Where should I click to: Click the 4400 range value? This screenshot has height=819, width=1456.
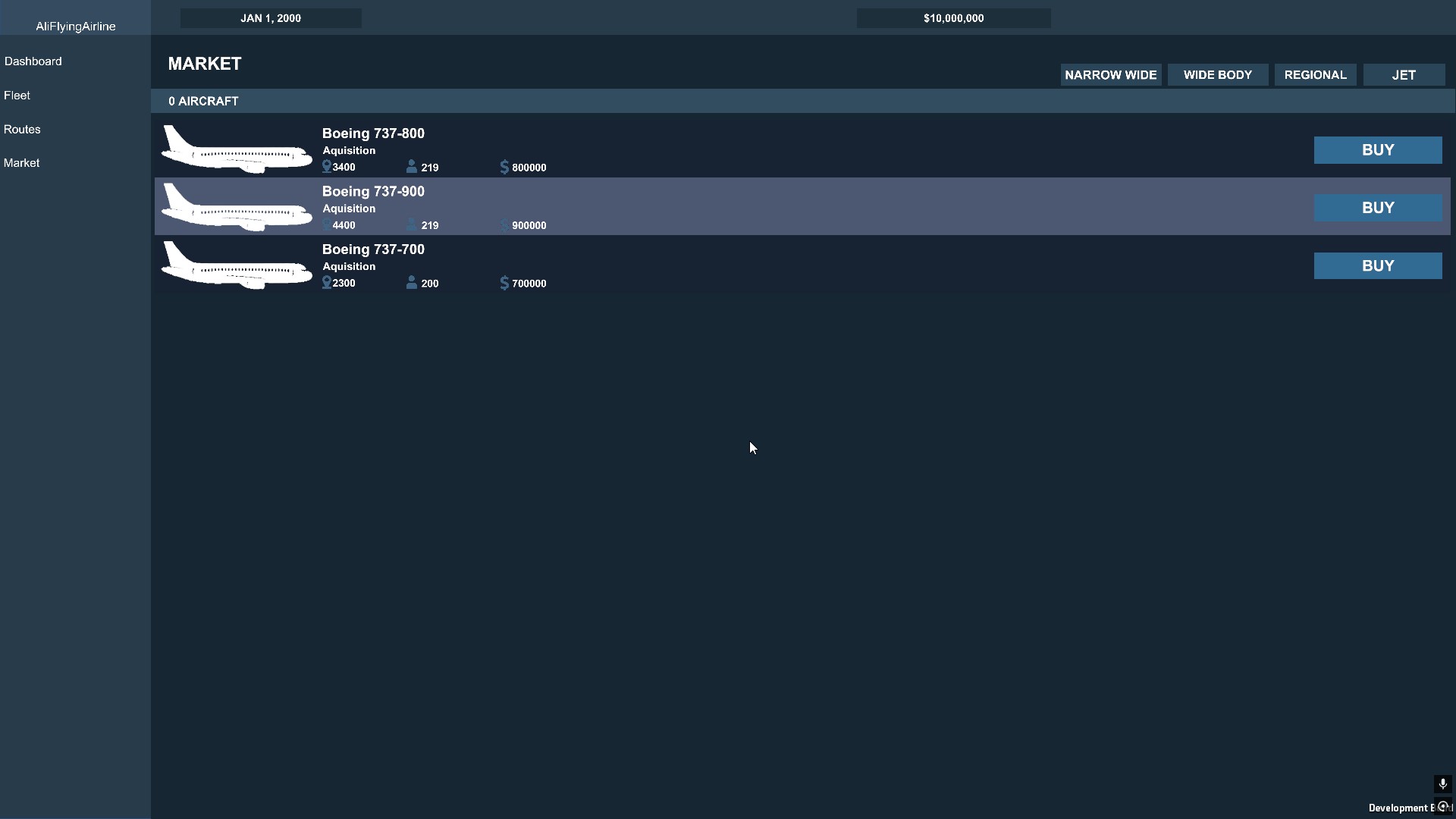344,226
